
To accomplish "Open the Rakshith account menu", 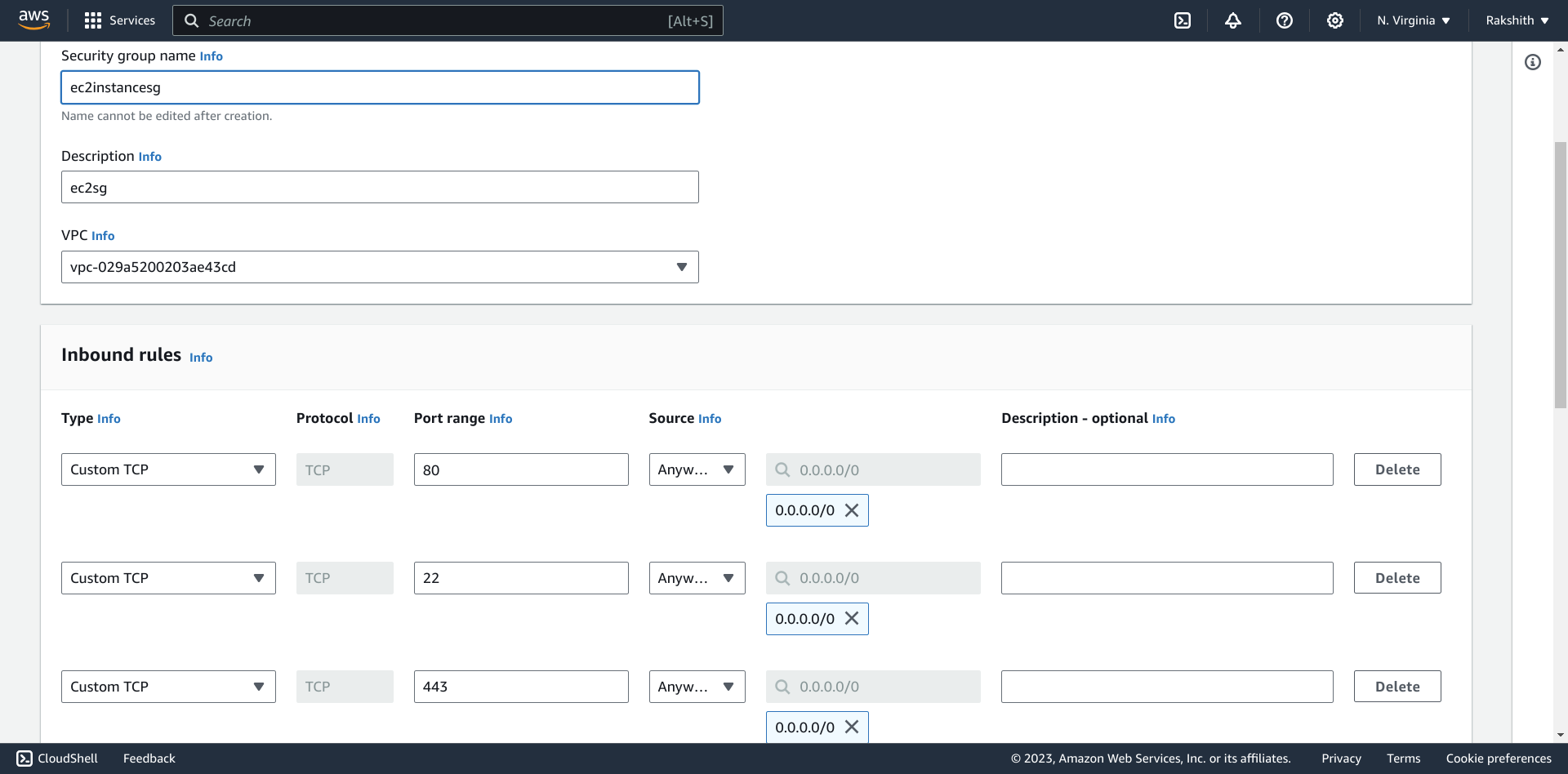I will pyautogui.click(x=1517, y=20).
